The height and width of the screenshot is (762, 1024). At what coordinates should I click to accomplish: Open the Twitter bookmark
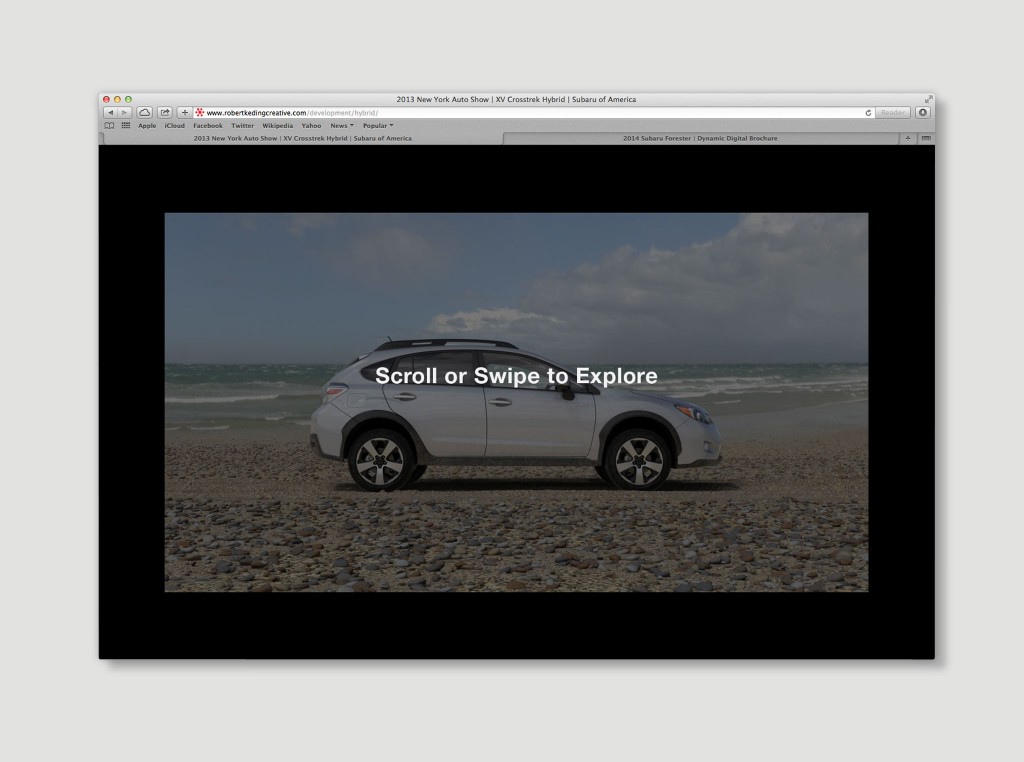(x=242, y=125)
